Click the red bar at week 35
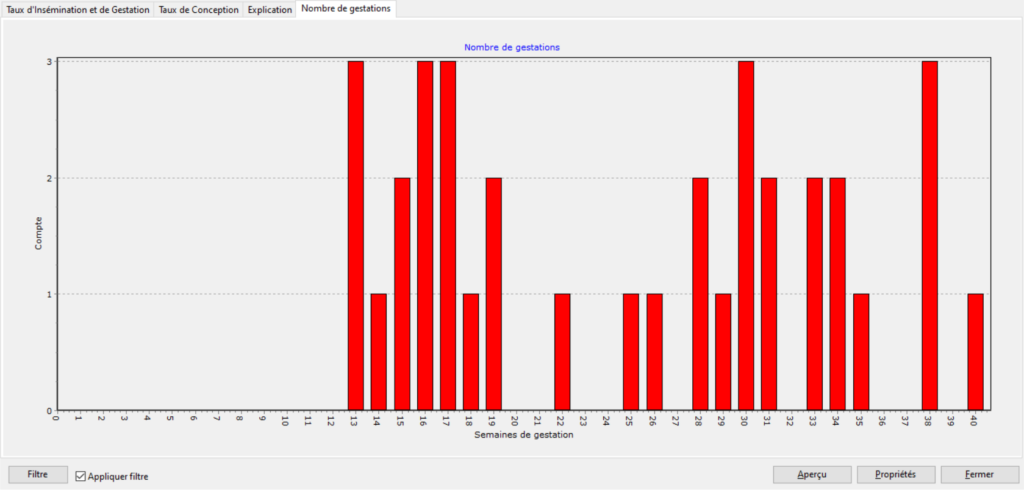The width and height of the screenshot is (1024, 490). click(861, 352)
